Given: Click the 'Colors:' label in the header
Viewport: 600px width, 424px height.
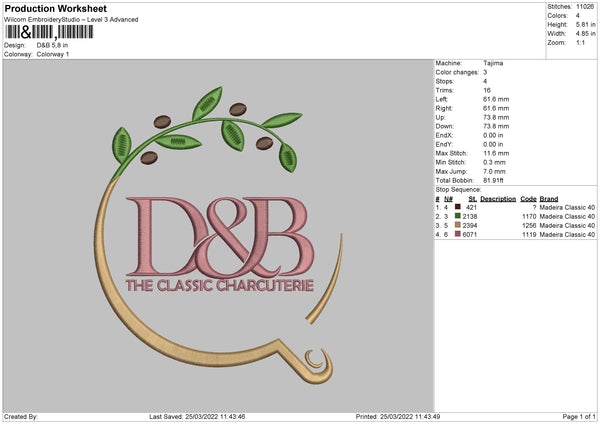Looking at the screenshot, I should [x=557, y=16].
